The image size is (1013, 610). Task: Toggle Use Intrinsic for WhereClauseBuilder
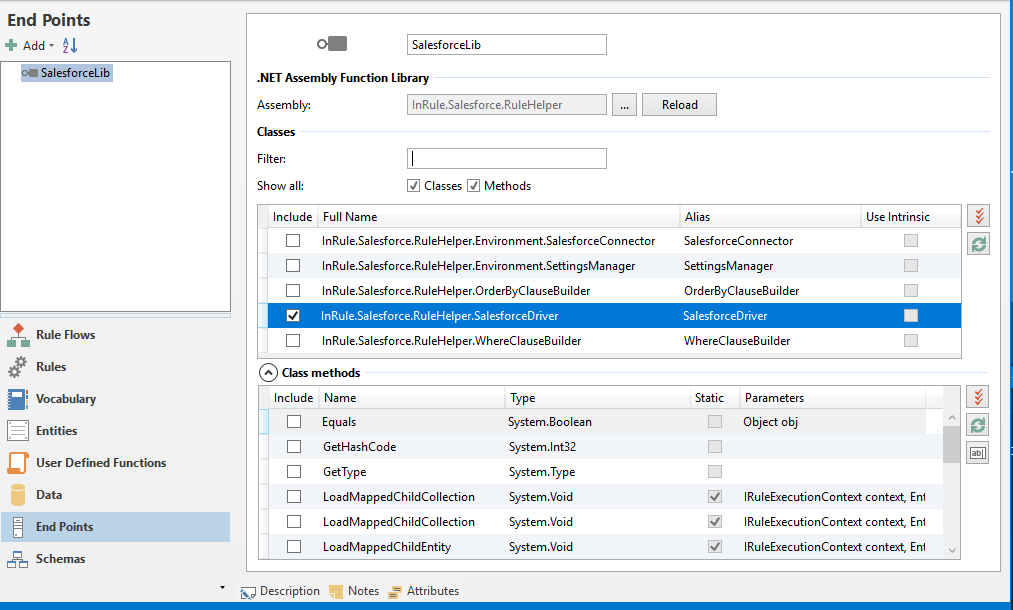coord(911,341)
